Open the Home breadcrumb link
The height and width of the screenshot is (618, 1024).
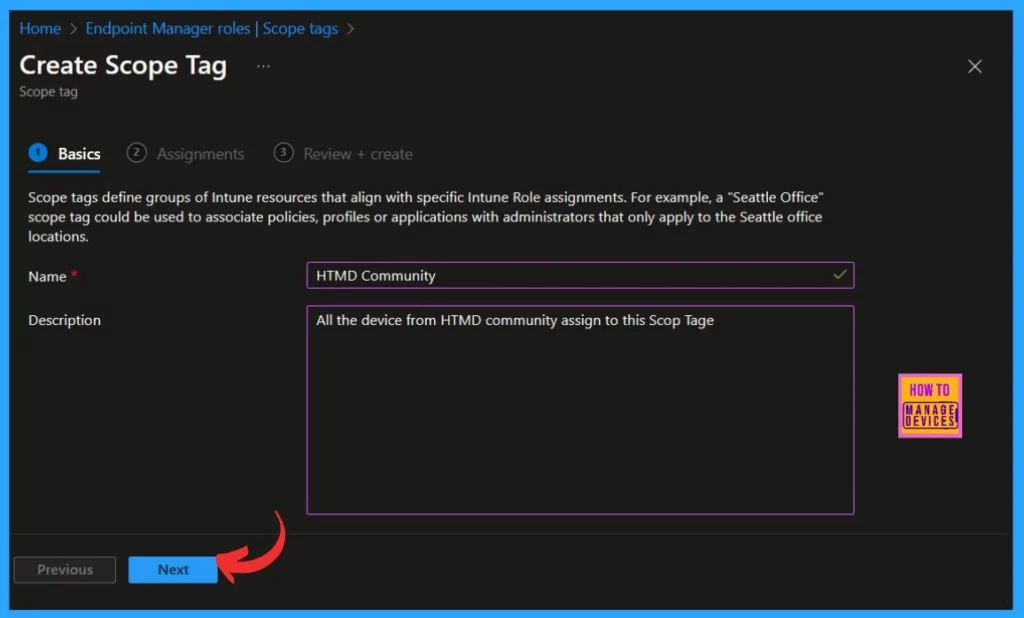pyautogui.click(x=40, y=29)
